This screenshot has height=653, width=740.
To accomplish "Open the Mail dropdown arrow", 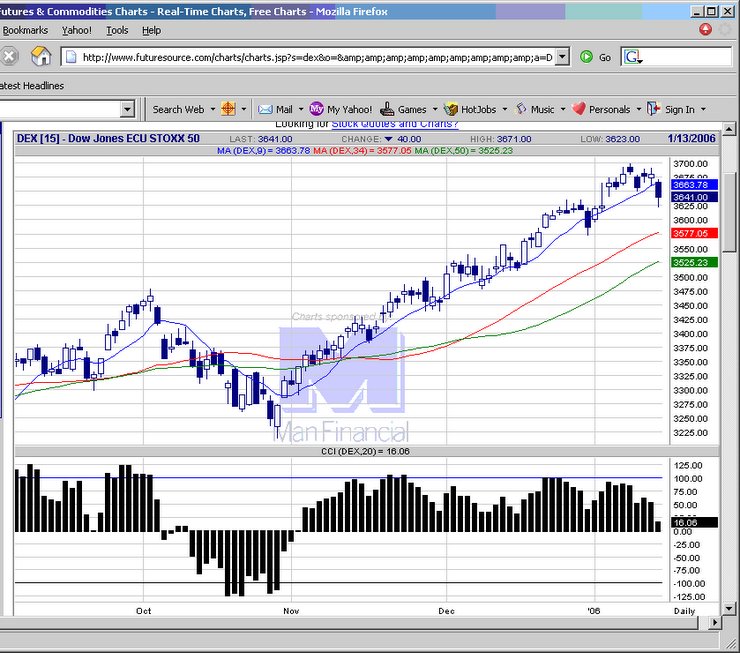I will tap(301, 109).
